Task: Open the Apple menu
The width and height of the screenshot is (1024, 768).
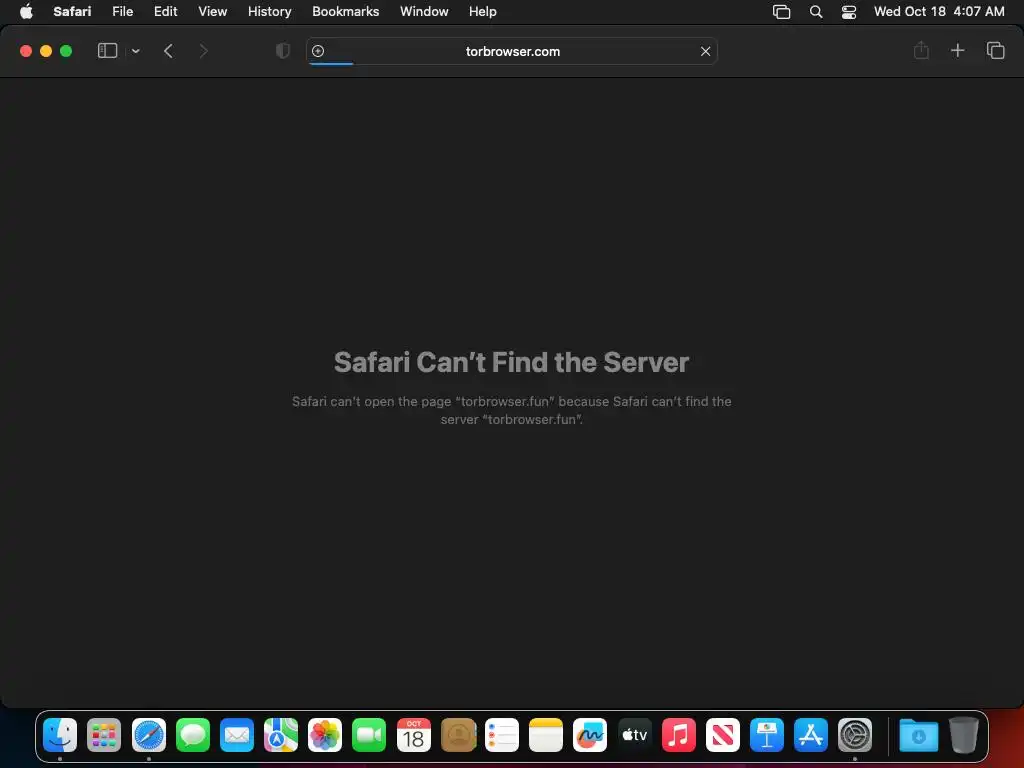Action: tap(26, 11)
